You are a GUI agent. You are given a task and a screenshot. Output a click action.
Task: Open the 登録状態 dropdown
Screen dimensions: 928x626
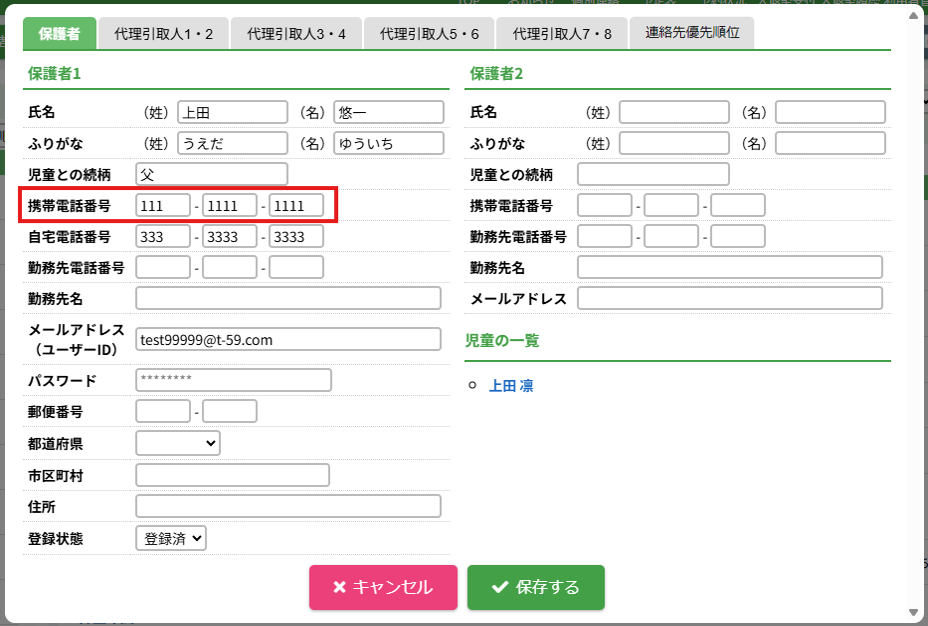[x=171, y=538]
